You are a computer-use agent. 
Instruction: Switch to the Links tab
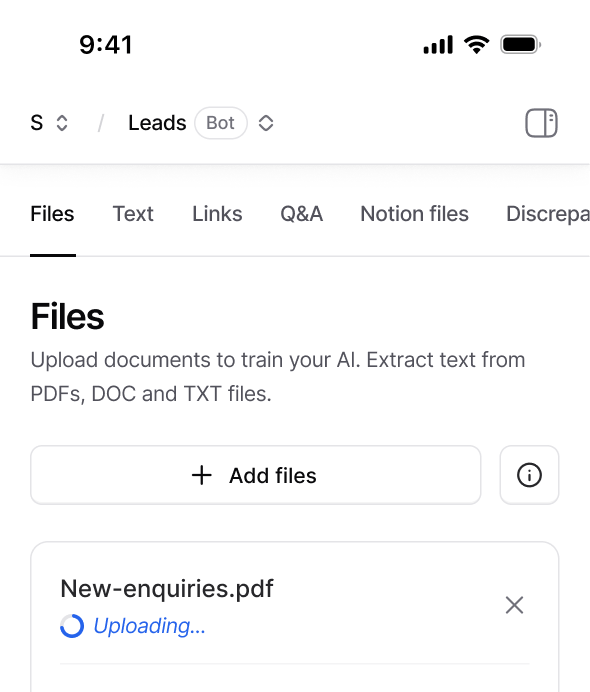click(217, 214)
